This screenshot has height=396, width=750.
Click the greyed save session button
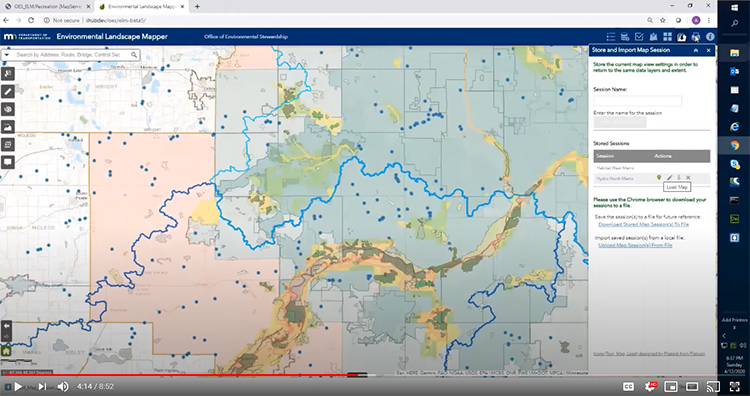[620, 122]
